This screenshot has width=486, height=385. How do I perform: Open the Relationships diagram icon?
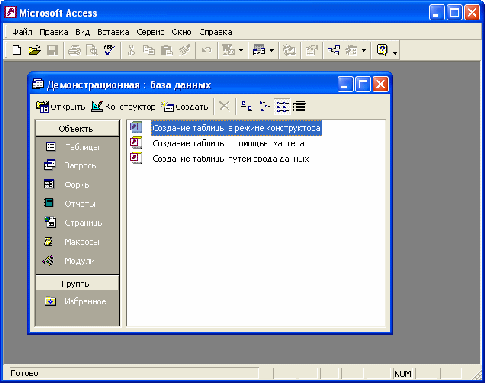(333, 50)
